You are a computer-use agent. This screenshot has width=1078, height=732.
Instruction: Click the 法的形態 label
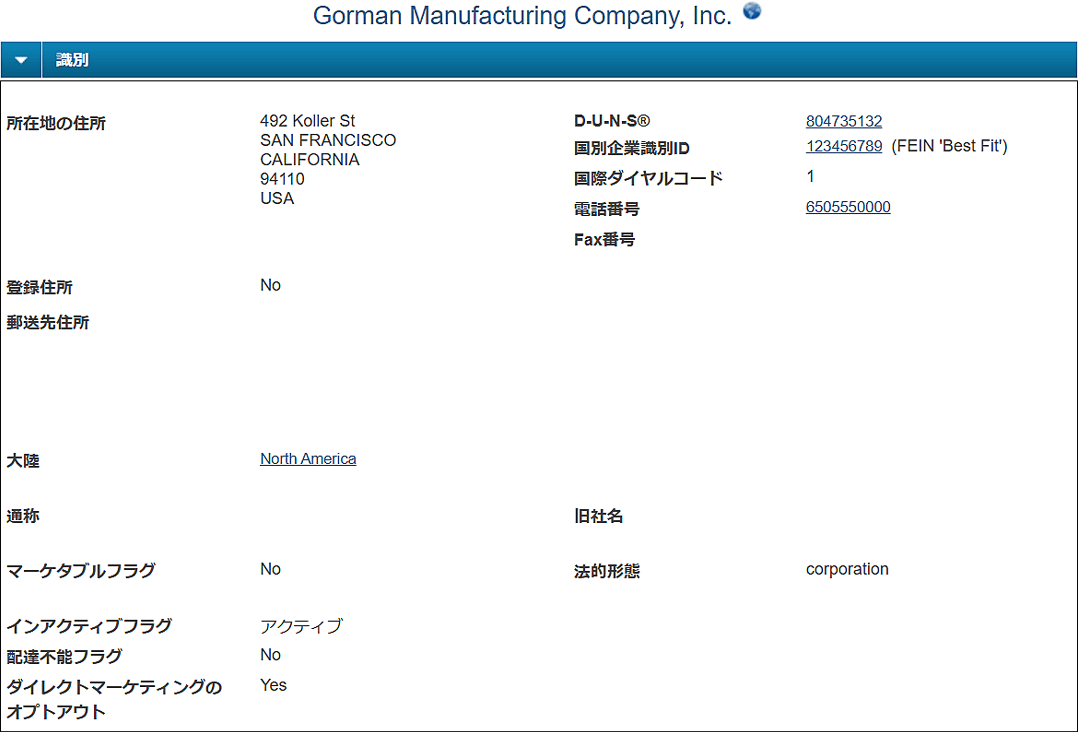click(607, 571)
